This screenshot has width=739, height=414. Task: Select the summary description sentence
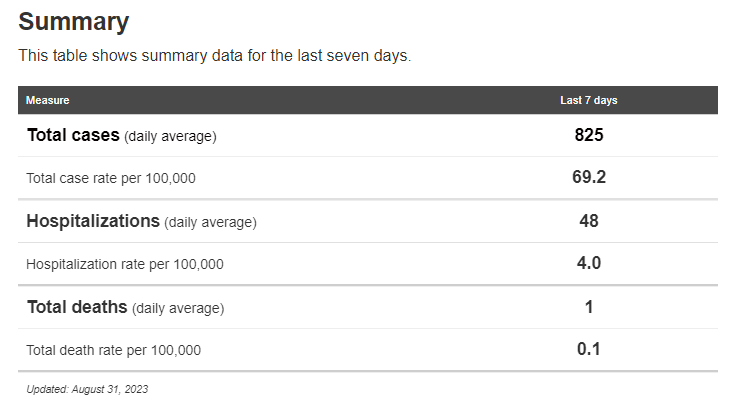point(214,56)
